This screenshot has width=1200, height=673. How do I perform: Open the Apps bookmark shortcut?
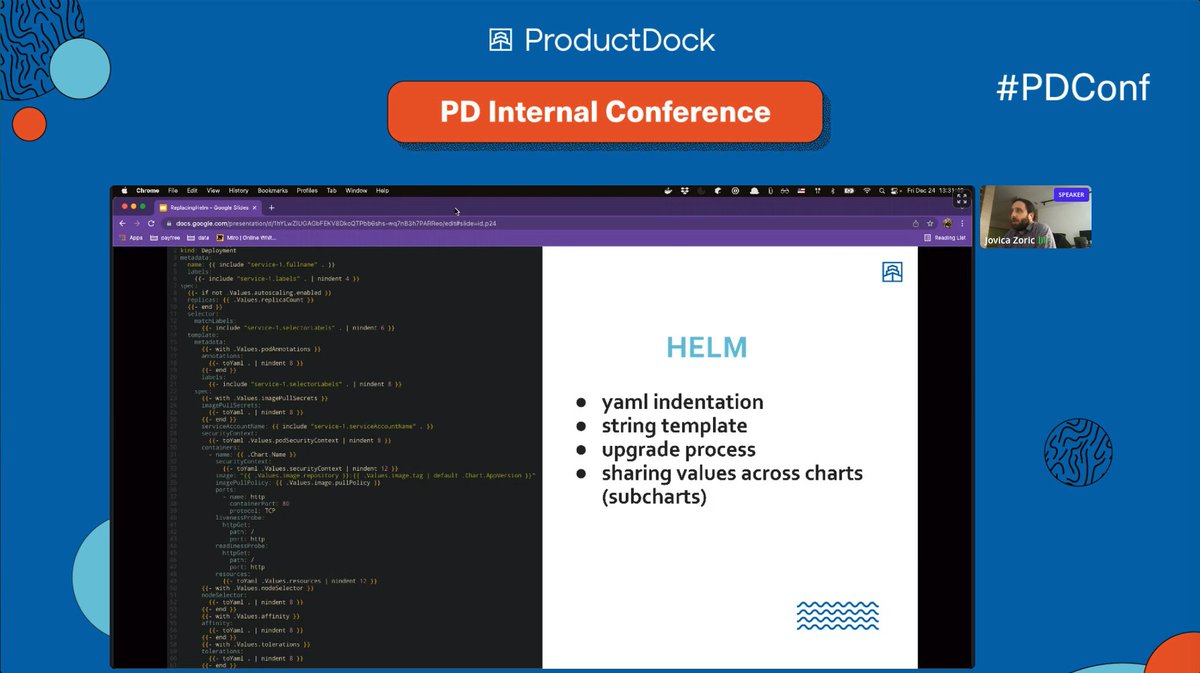point(131,238)
